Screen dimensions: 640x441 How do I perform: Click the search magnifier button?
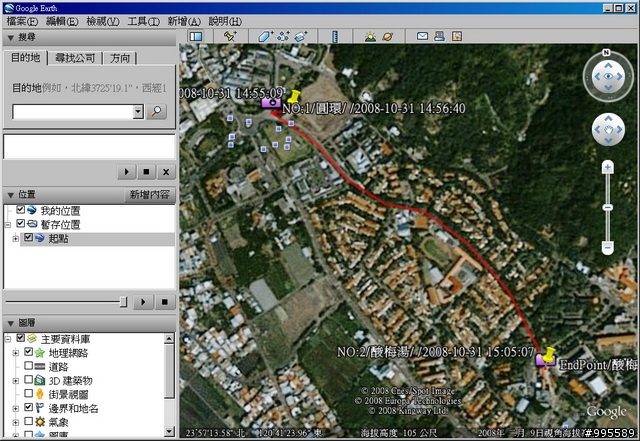156,111
